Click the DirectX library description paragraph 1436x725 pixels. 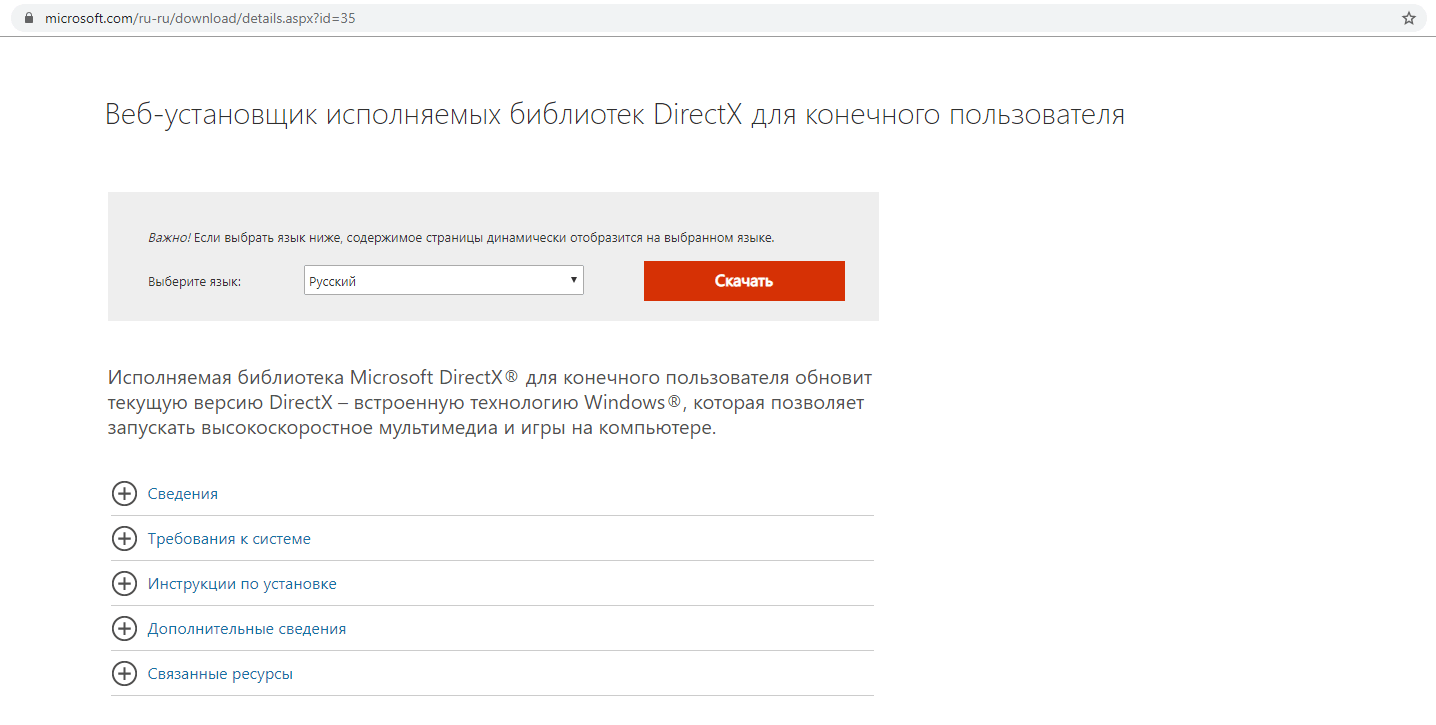click(x=490, y=403)
